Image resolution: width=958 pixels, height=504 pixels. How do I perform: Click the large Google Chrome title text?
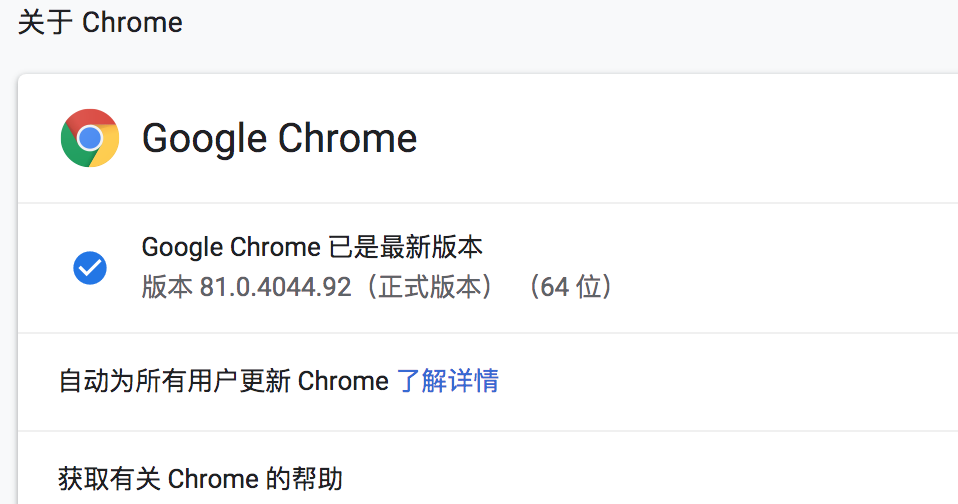tap(279, 138)
